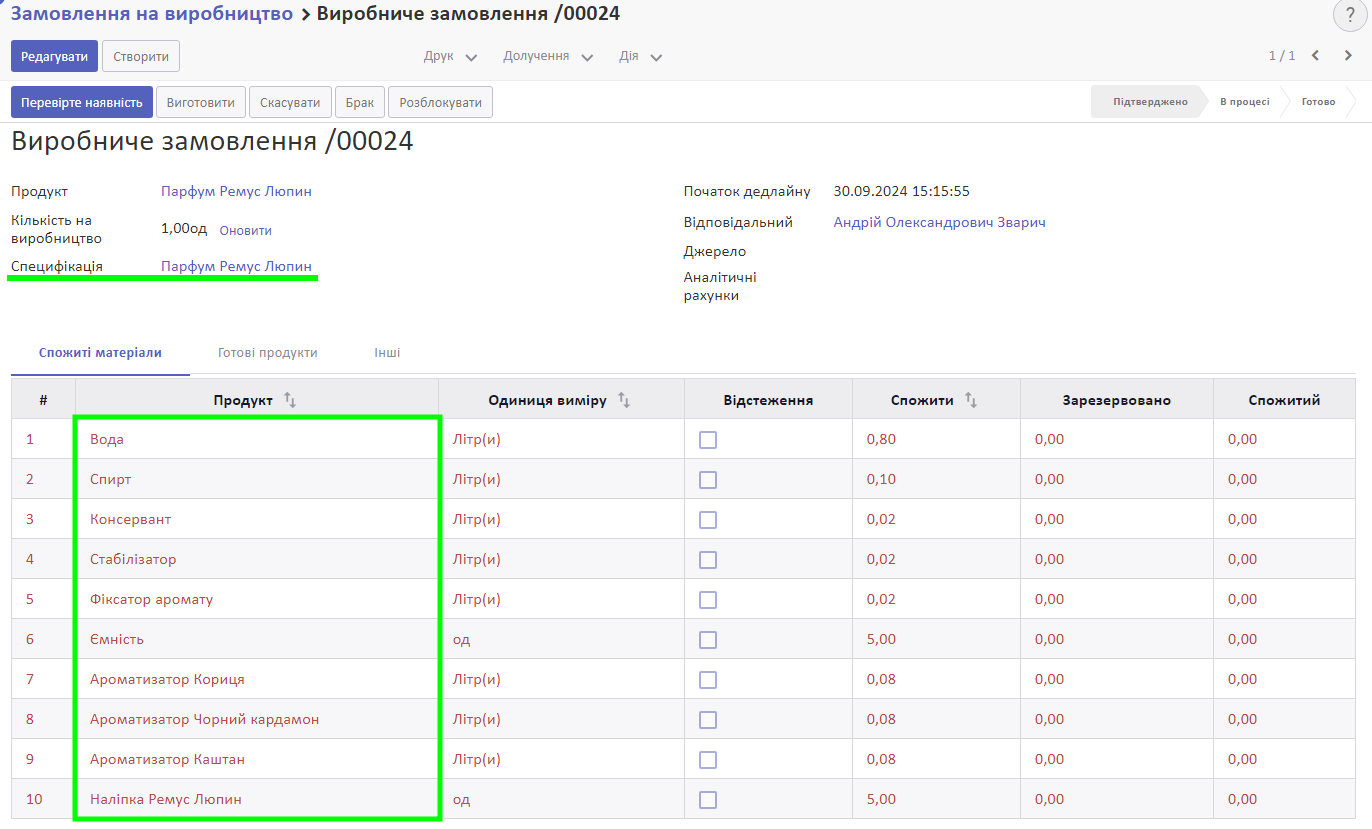
Task: Go to the next record arrow
Action: 1348,56
